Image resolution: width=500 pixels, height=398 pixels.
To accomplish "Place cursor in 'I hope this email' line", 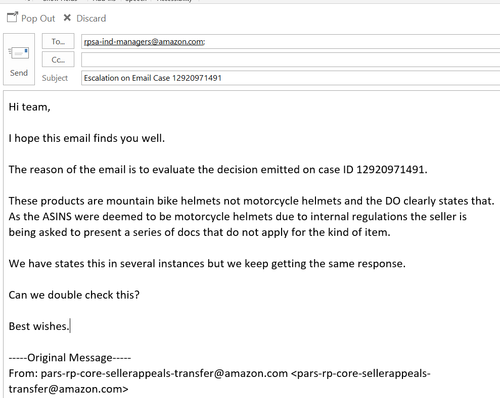I will [x=87, y=138].
